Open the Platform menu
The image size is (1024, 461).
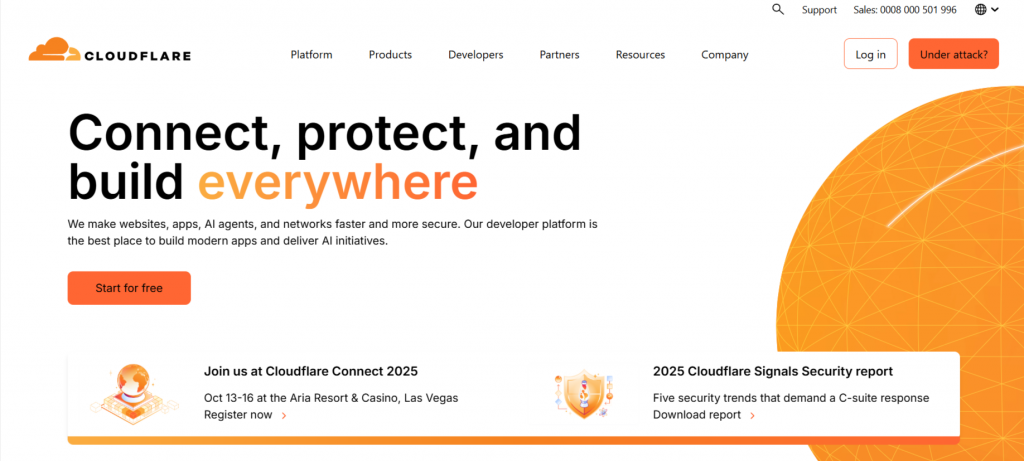coord(311,55)
